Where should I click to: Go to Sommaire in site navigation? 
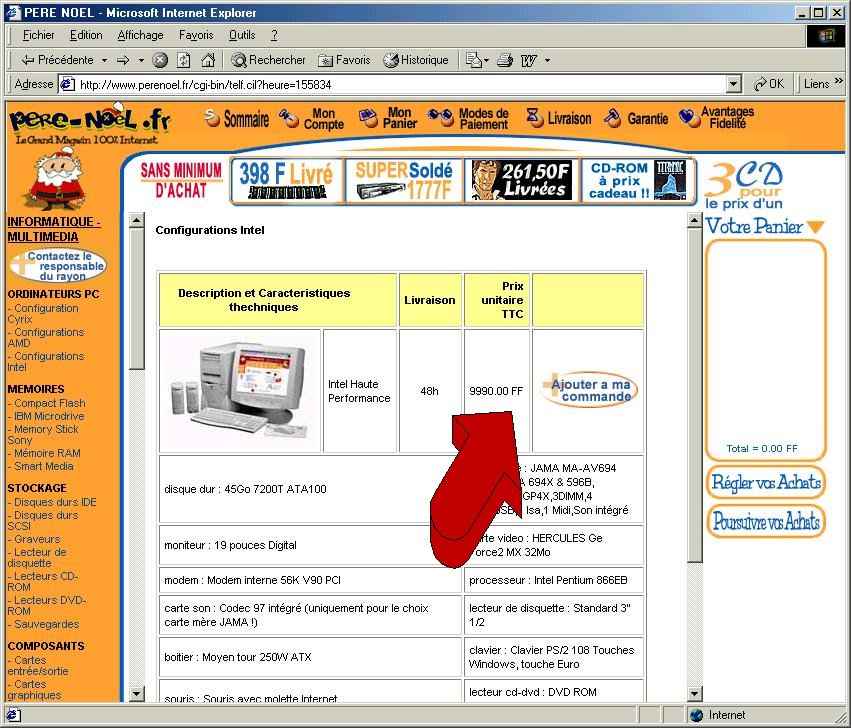click(x=237, y=118)
